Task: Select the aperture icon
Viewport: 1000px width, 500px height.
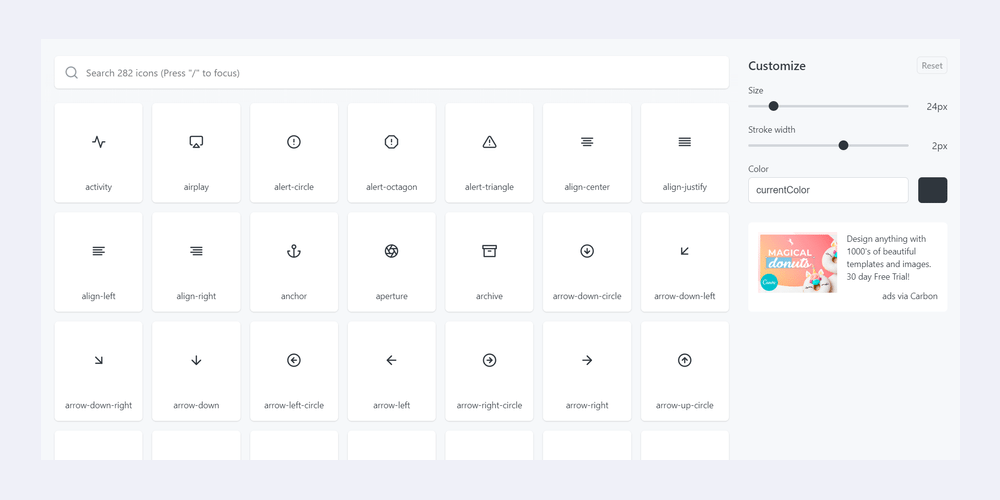Action: click(391, 261)
